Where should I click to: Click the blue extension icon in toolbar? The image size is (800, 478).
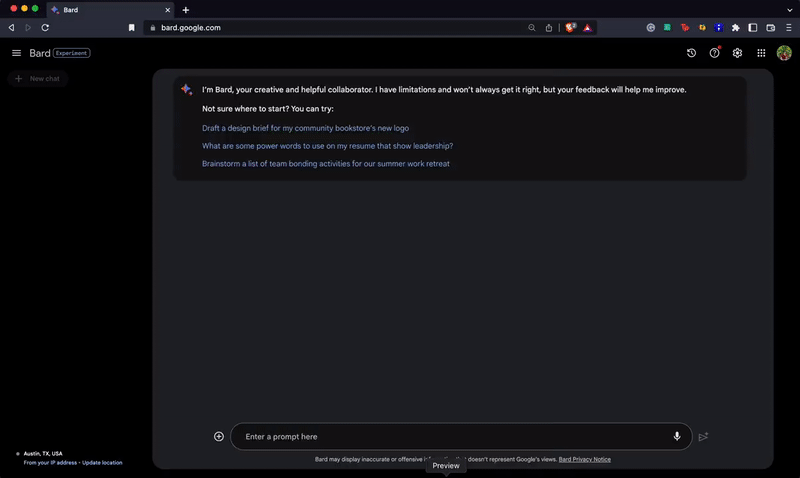click(x=718, y=28)
